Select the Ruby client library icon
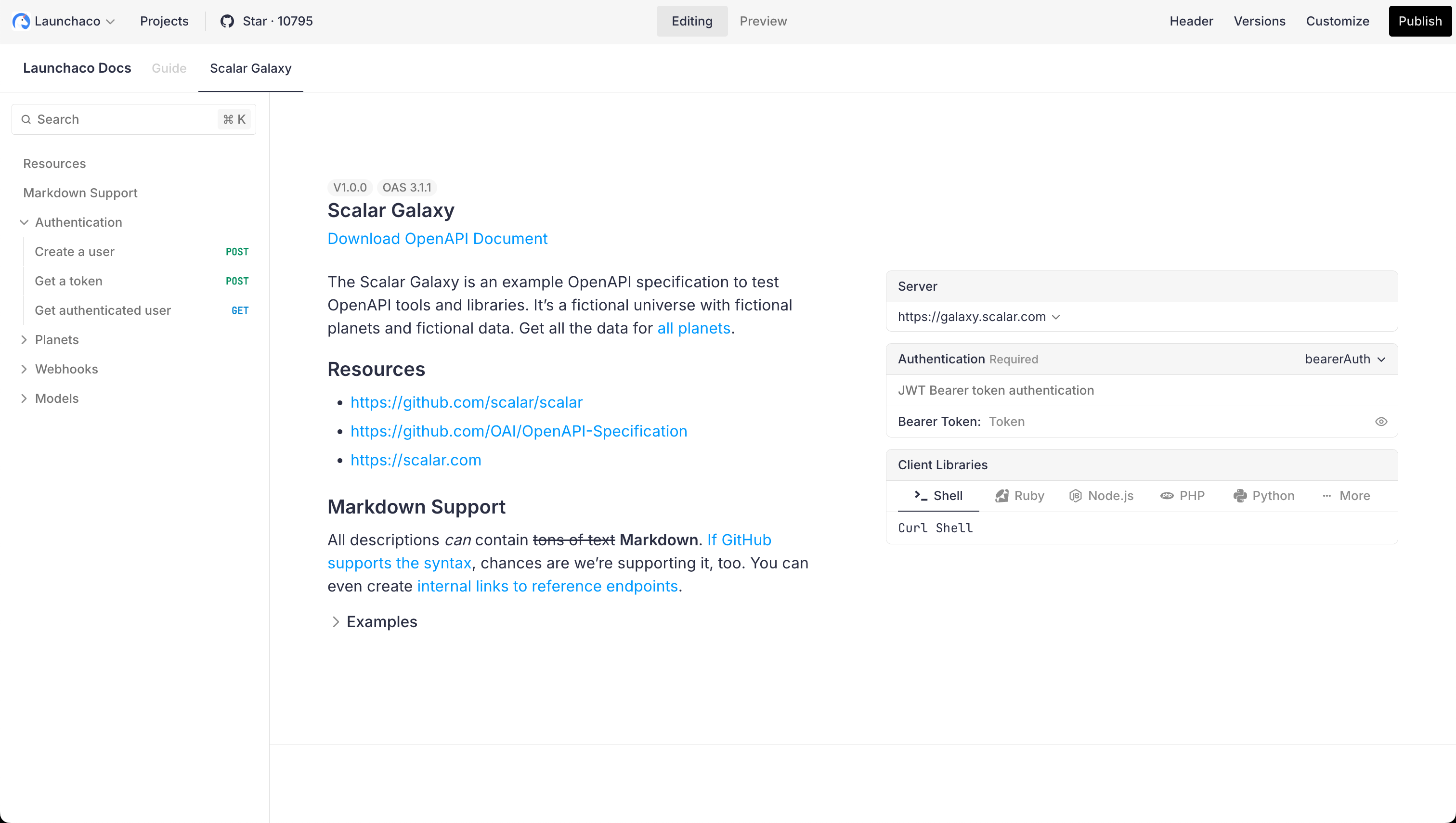This screenshot has width=1456, height=823. point(1002,496)
